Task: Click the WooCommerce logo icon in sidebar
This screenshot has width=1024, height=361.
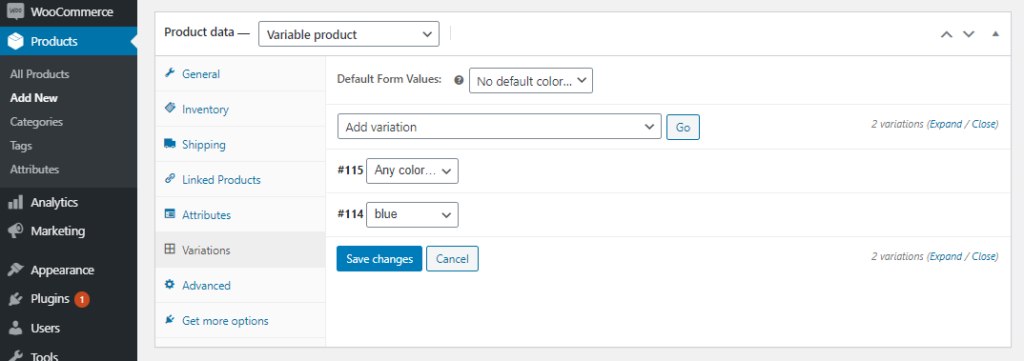Action: click(16, 11)
